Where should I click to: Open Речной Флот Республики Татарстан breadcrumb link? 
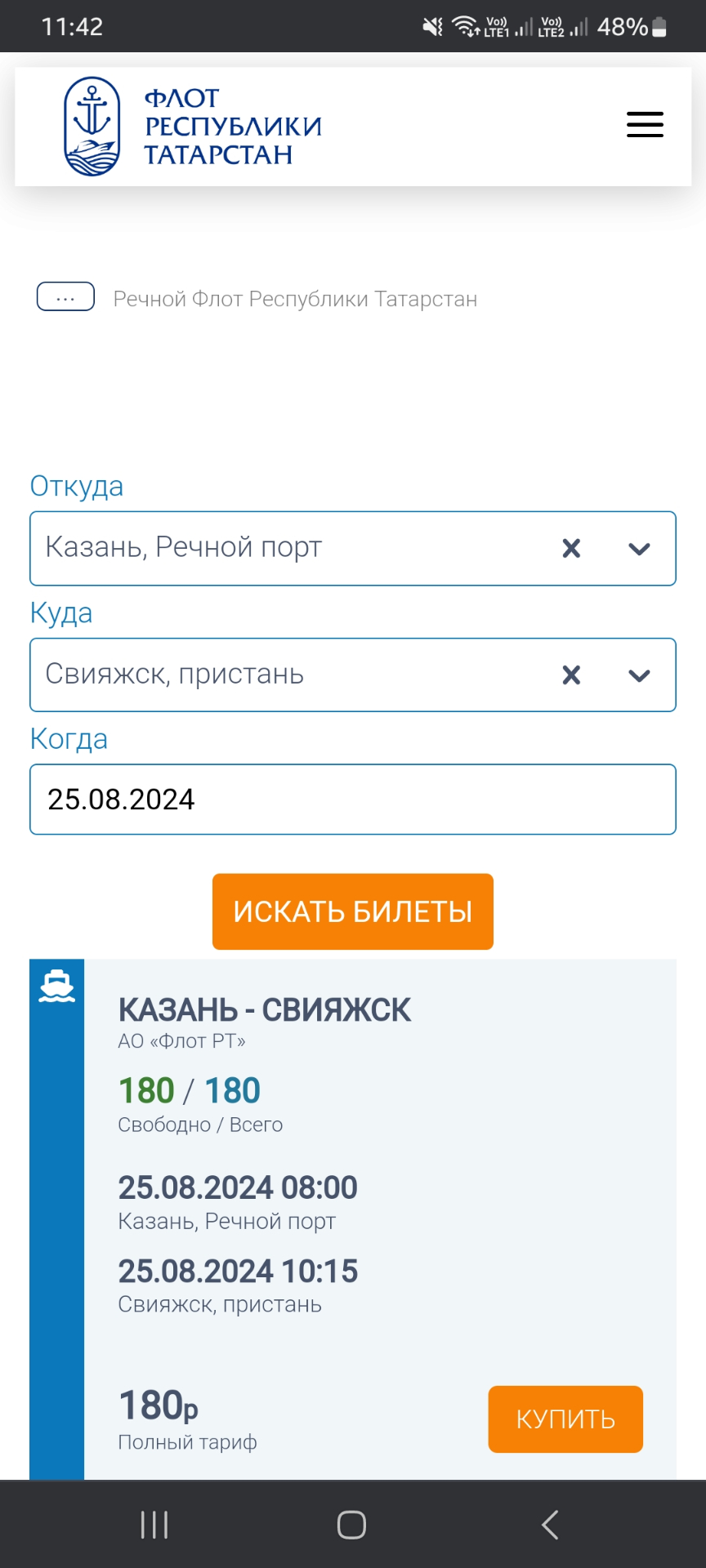pyautogui.click(x=295, y=299)
